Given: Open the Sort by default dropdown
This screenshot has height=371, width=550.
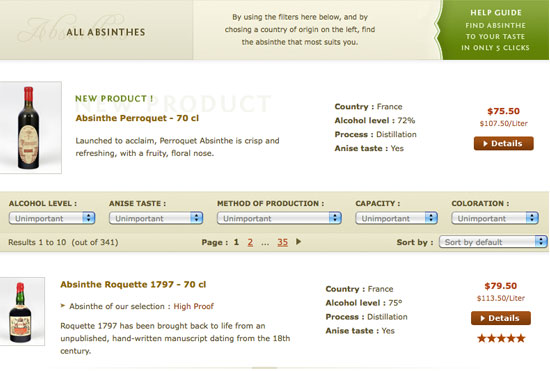Looking at the screenshot, I should point(493,242).
